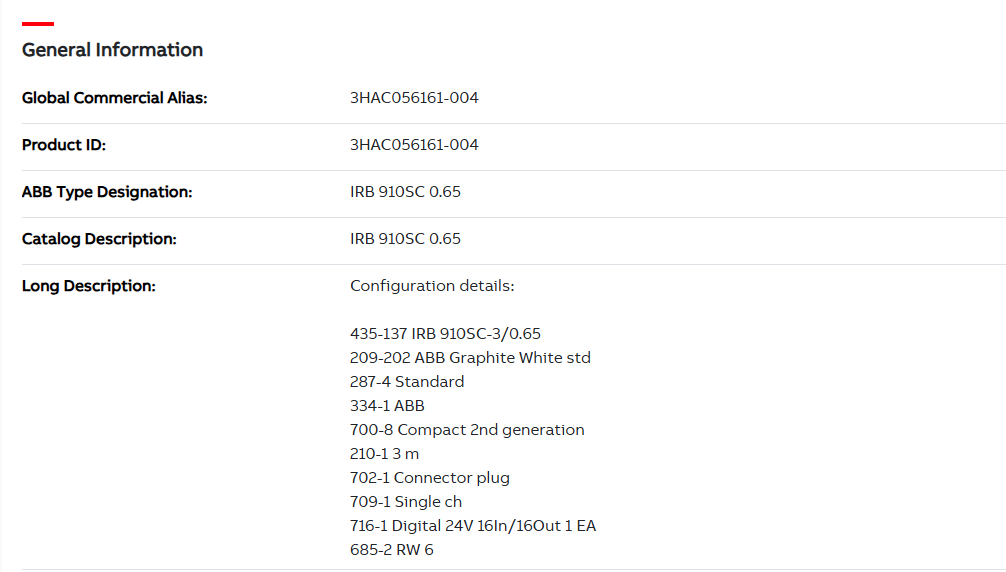The height and width of the screenshot is (572, 1006).
Task: Select the Catalog Description label
Action: click(x=99, y=239)
